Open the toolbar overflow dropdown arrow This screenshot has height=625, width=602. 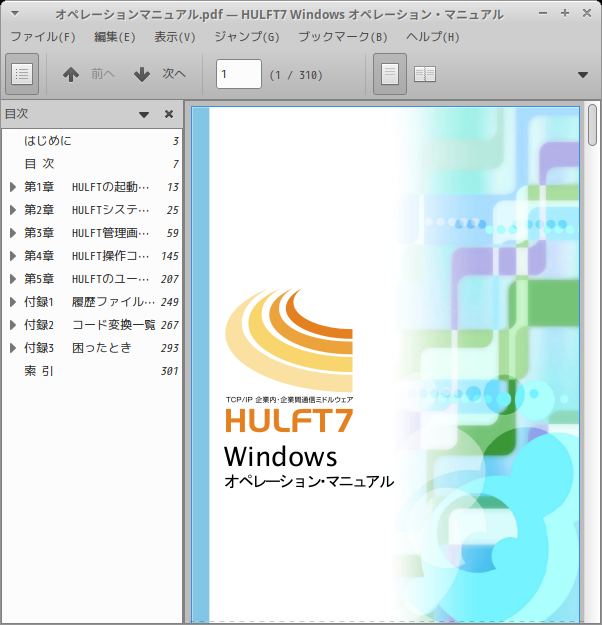(x=583, y=75)
